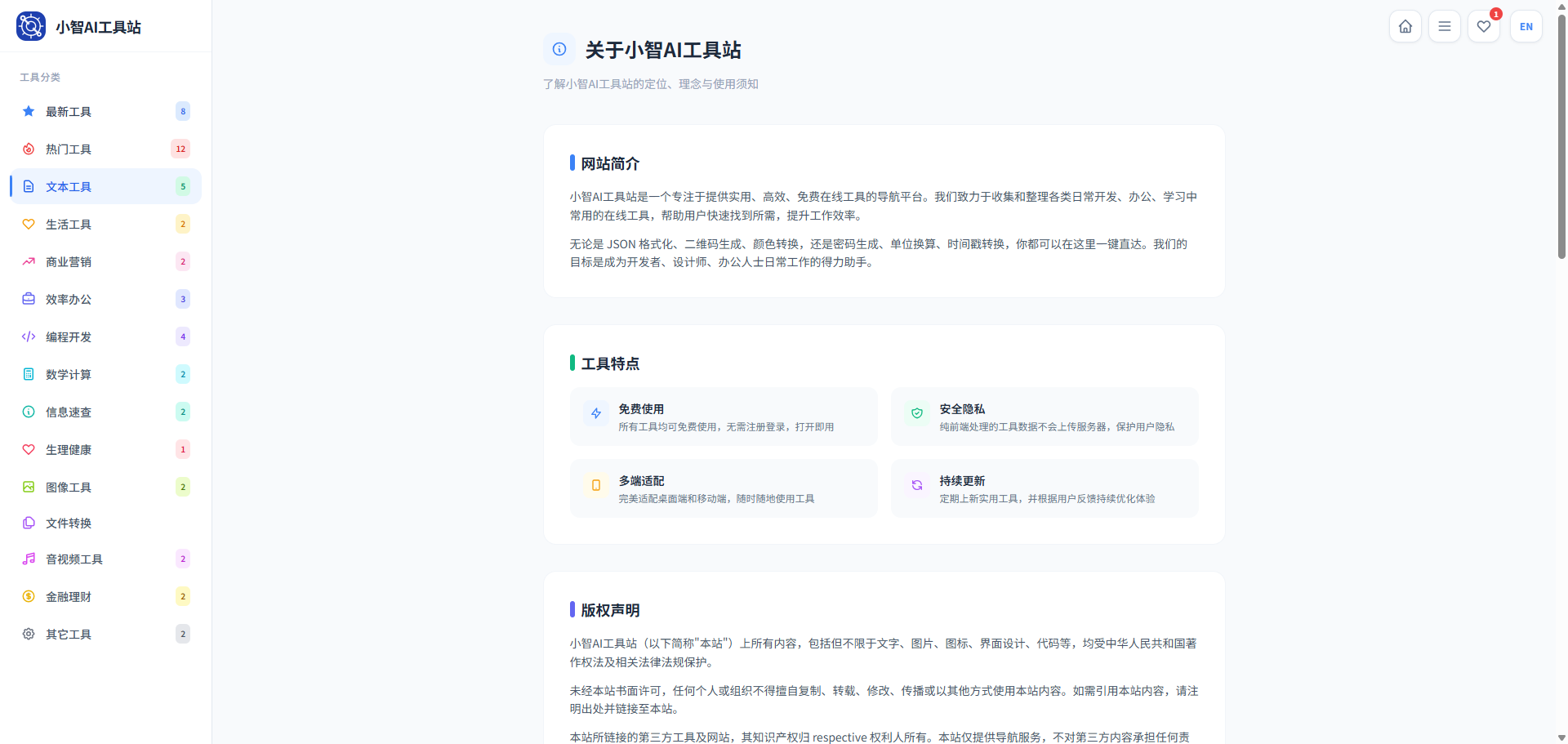Click the 持续更新 feature title
This screenshot has width=1568, height=744.
coord(962,481)
